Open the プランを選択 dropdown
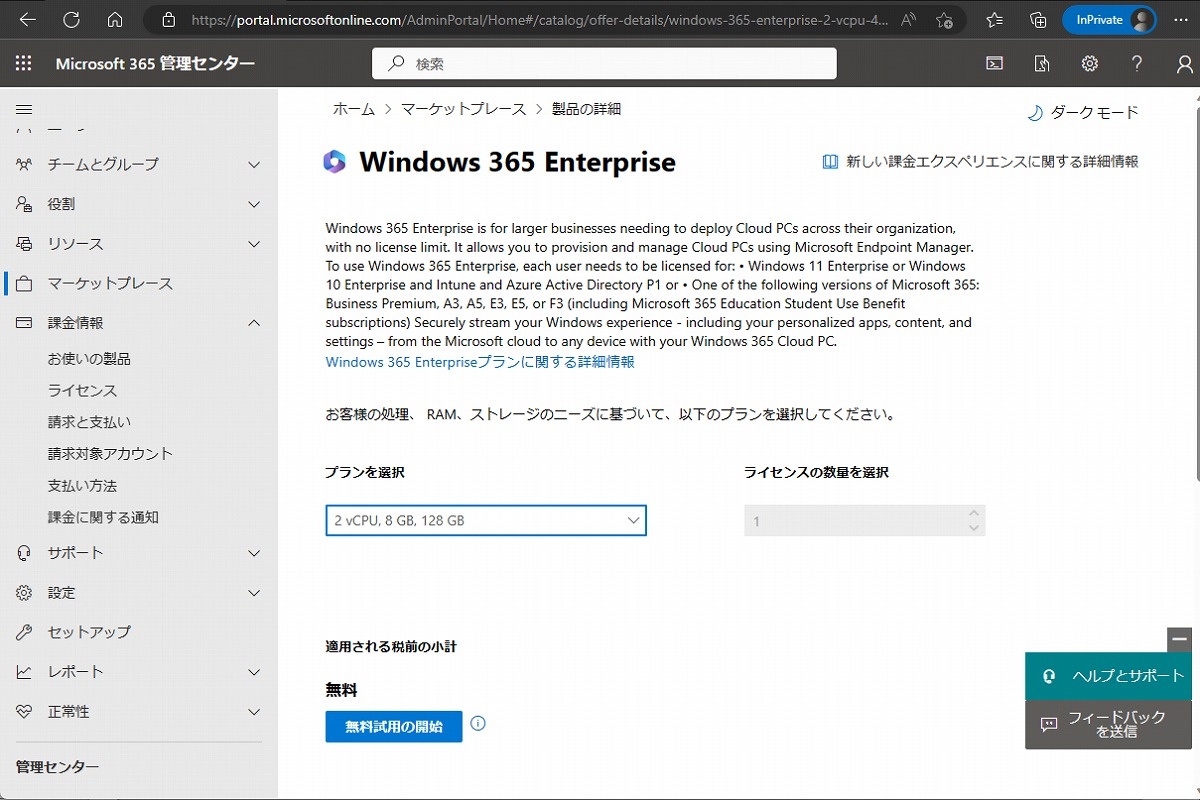This screenshot has height=800, width=1200. pyautogui.click(x=486, y=520)
